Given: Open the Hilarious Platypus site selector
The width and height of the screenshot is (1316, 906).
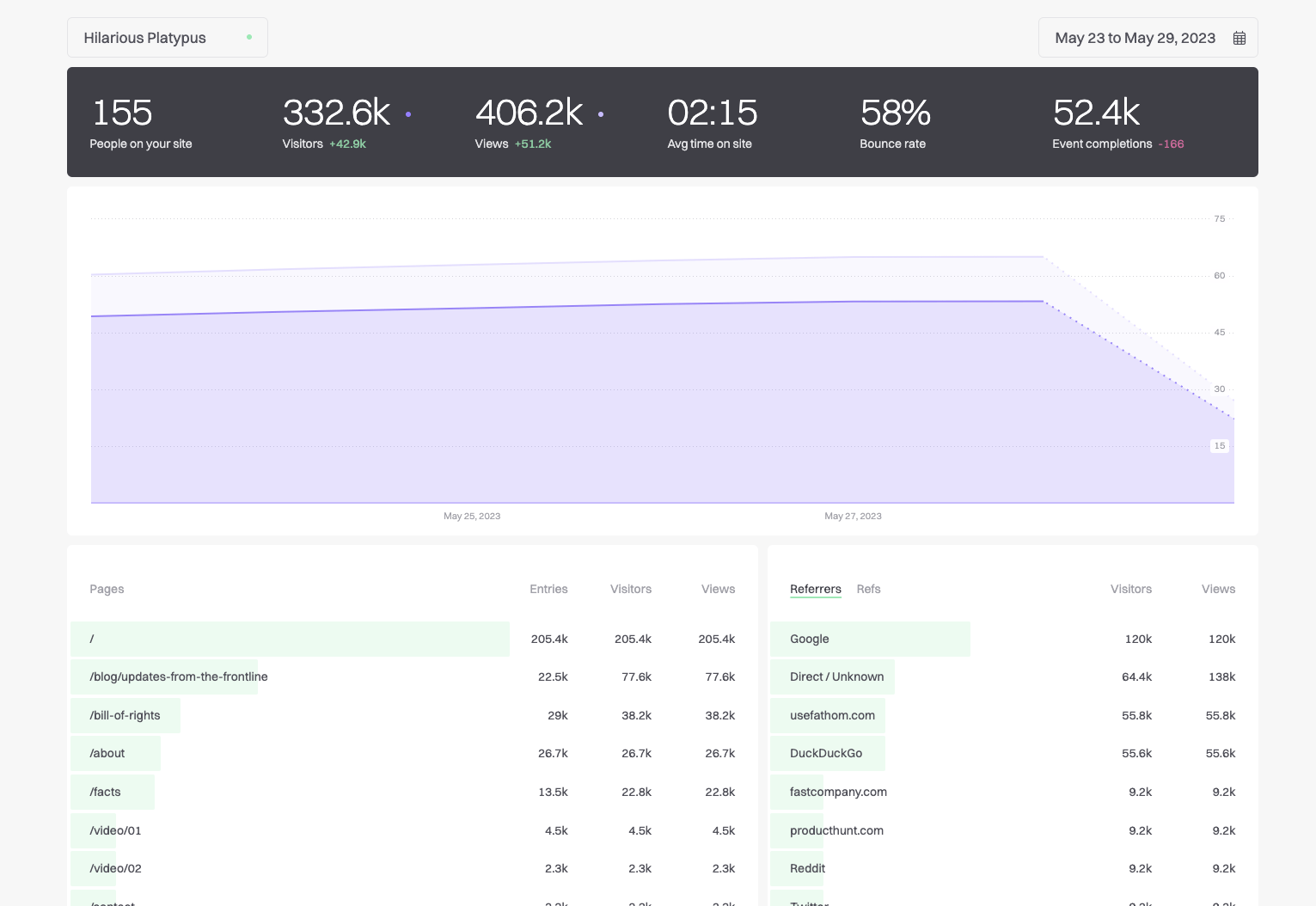Looking at the screenshot, I should tap(168, 38).
